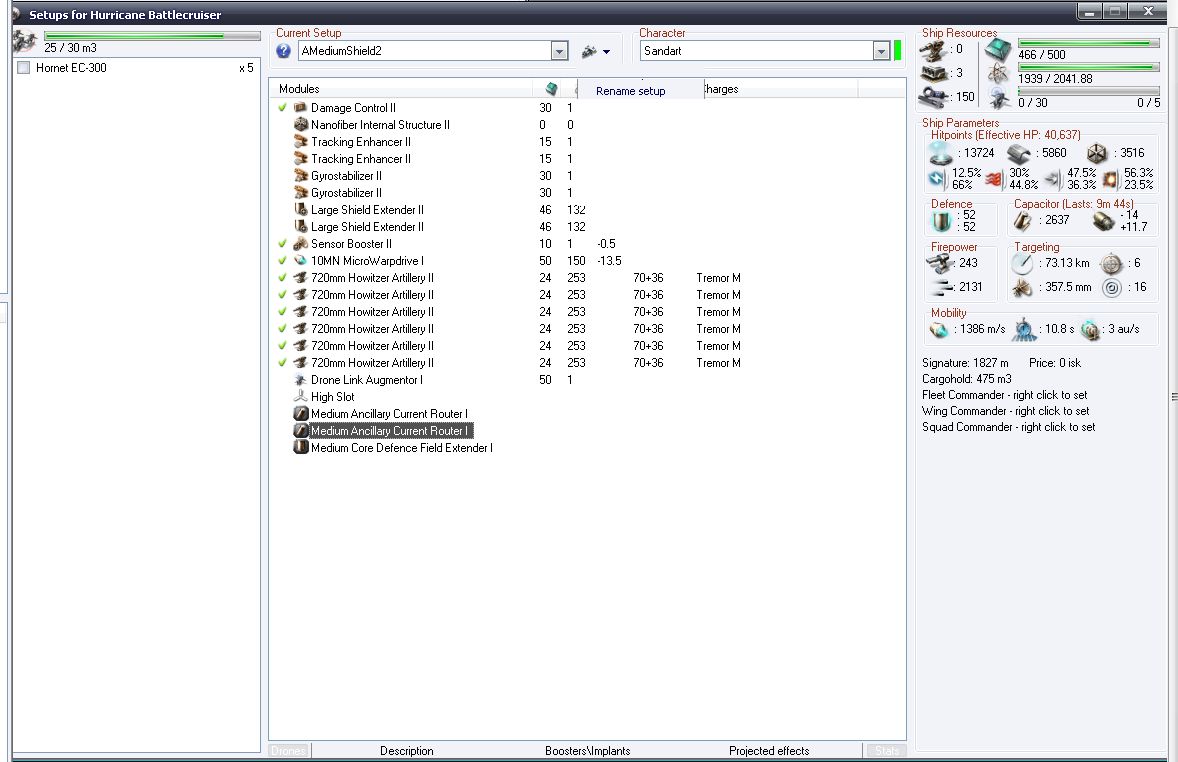Click the shield hitpoints icon

click(x=941, y=153)
